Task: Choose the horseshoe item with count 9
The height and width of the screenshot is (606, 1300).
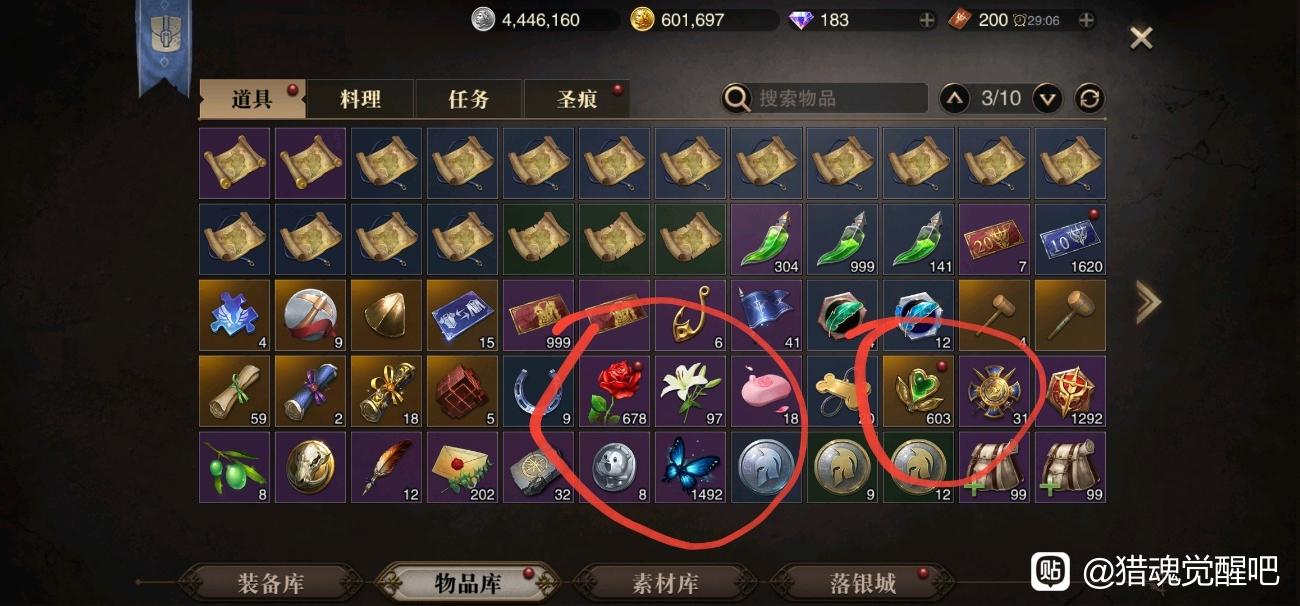Action: [538, 391]
